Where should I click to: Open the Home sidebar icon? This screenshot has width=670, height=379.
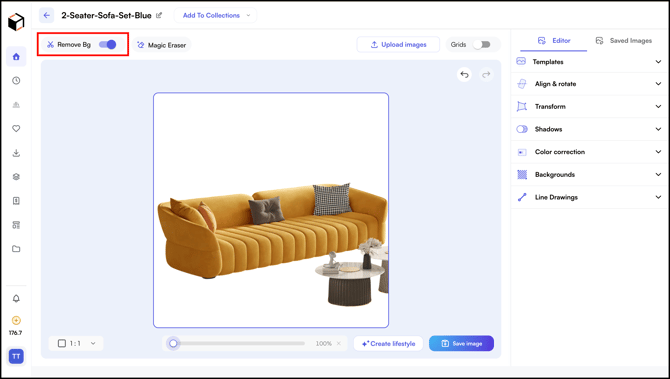(x=16, y=56)
